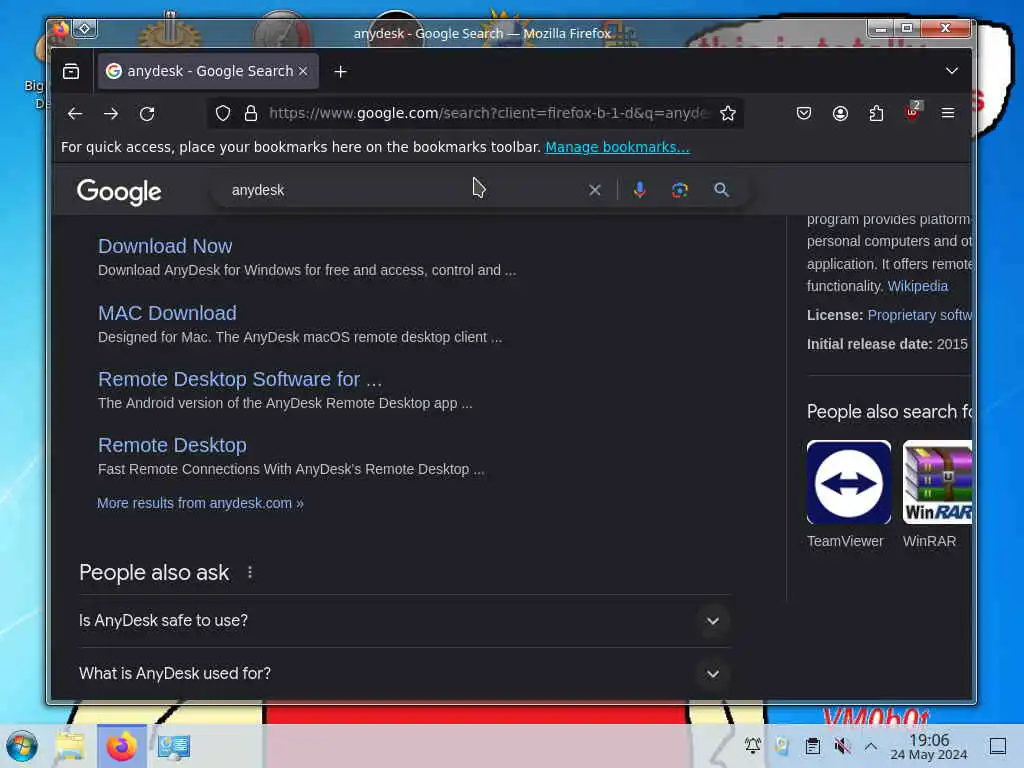Open the Proprietary software license link
The height and width of the screenshot is (768, 1024).
pyautogui.click(x=920, y=315)
